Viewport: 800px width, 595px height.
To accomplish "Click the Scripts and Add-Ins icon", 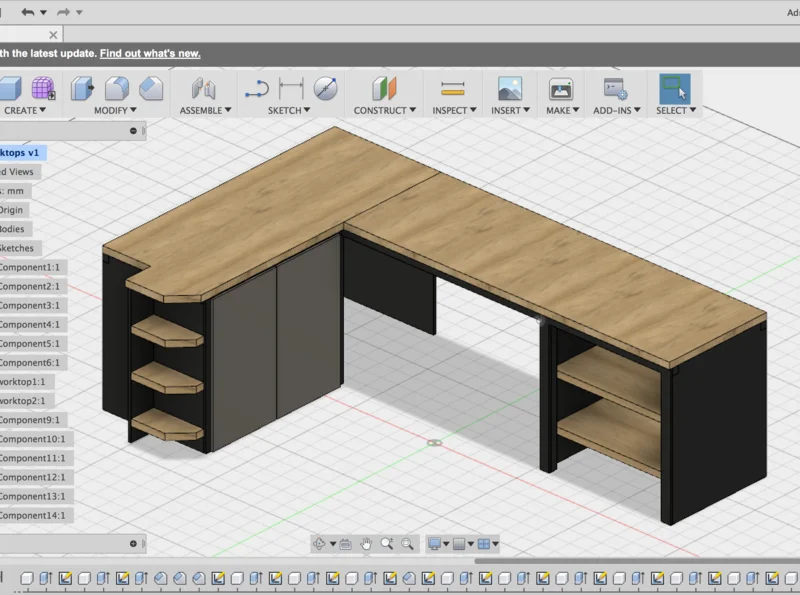I will coord(615,88).
